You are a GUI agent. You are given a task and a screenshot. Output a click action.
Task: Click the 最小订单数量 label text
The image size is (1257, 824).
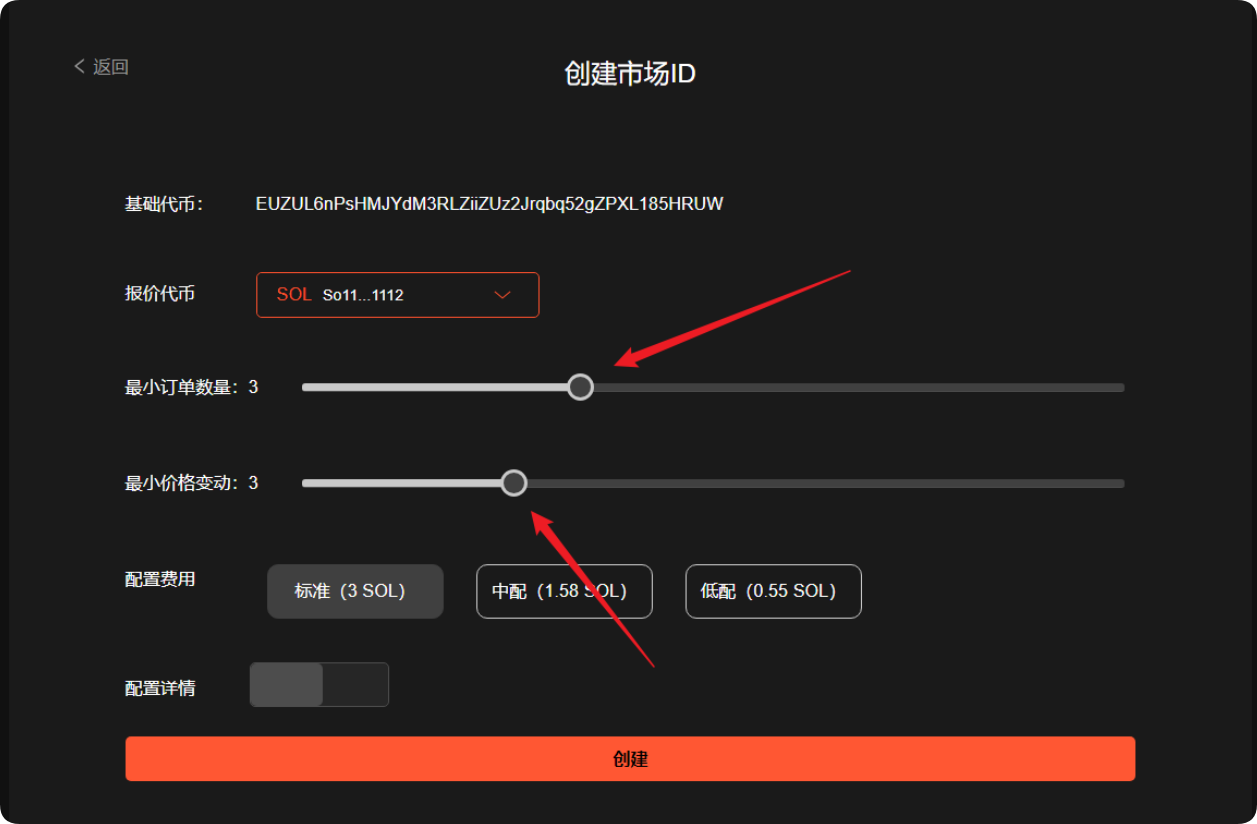coord(179,387)
